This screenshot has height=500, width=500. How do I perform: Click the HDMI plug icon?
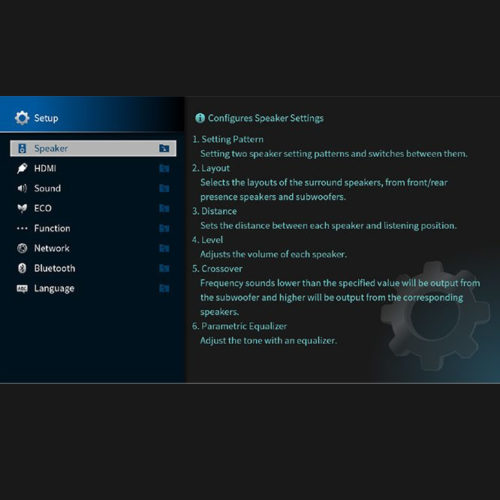pyautogui.click(x=22, y=168)
